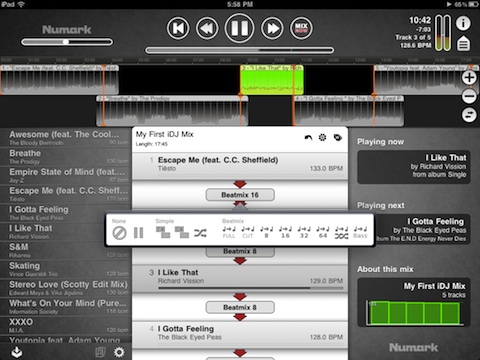Choose the Beatmix Bass transition
Image resolution: width=480 pixels, height=360 pixels.
[360, 232]
